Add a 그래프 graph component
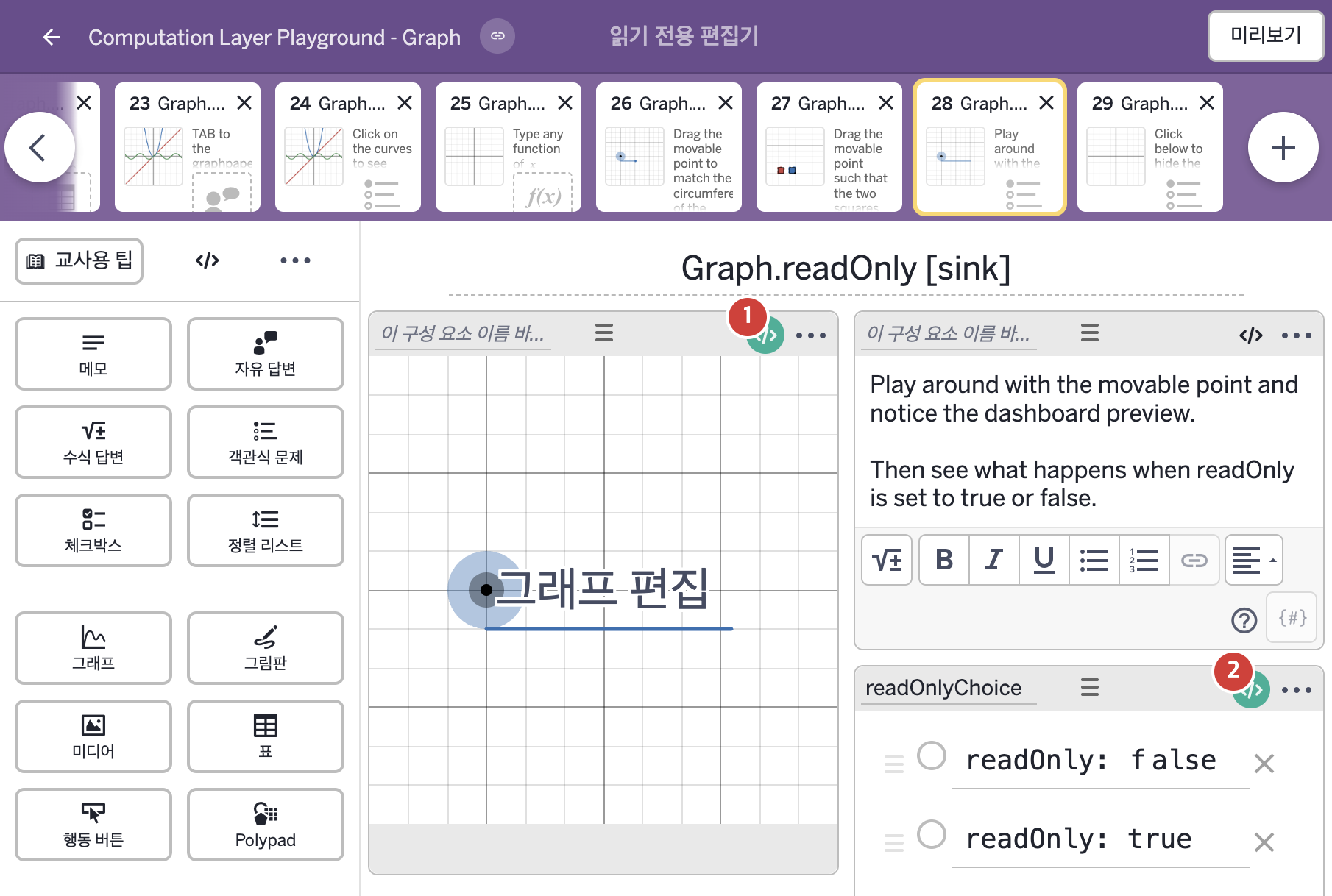 point(93,648)
